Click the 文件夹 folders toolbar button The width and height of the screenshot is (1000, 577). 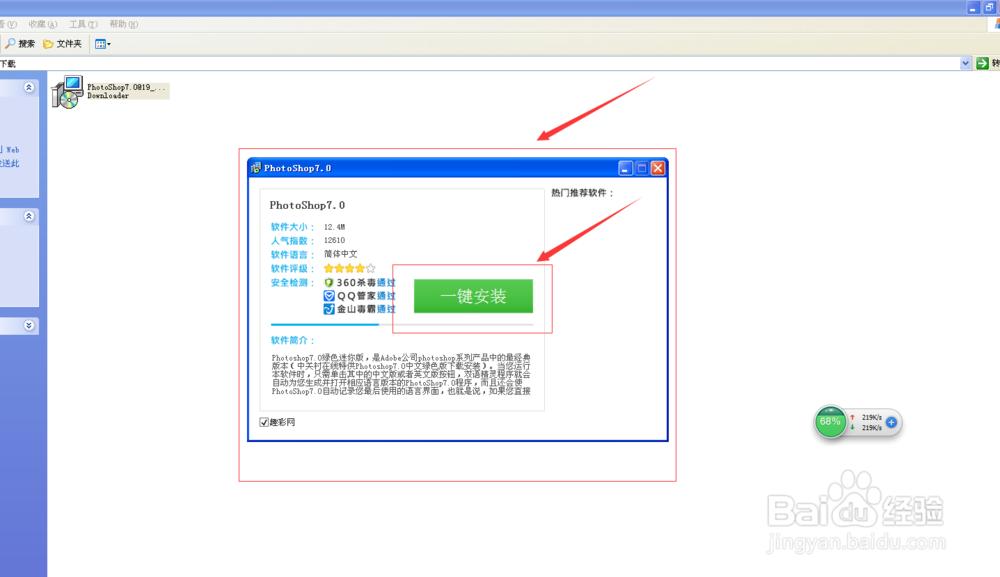click(x=62, y=43)
